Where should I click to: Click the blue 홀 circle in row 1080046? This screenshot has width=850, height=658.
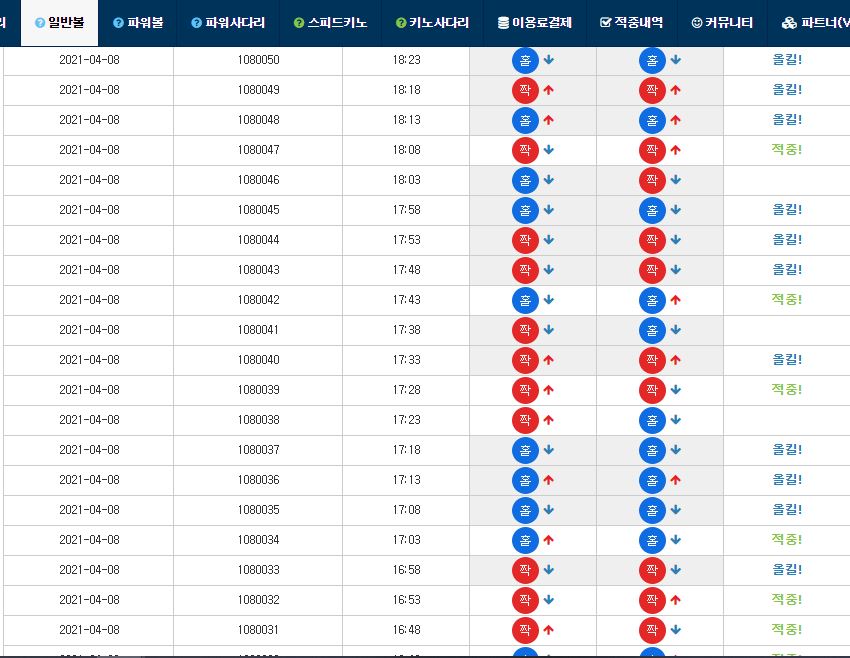click(525, 180)
